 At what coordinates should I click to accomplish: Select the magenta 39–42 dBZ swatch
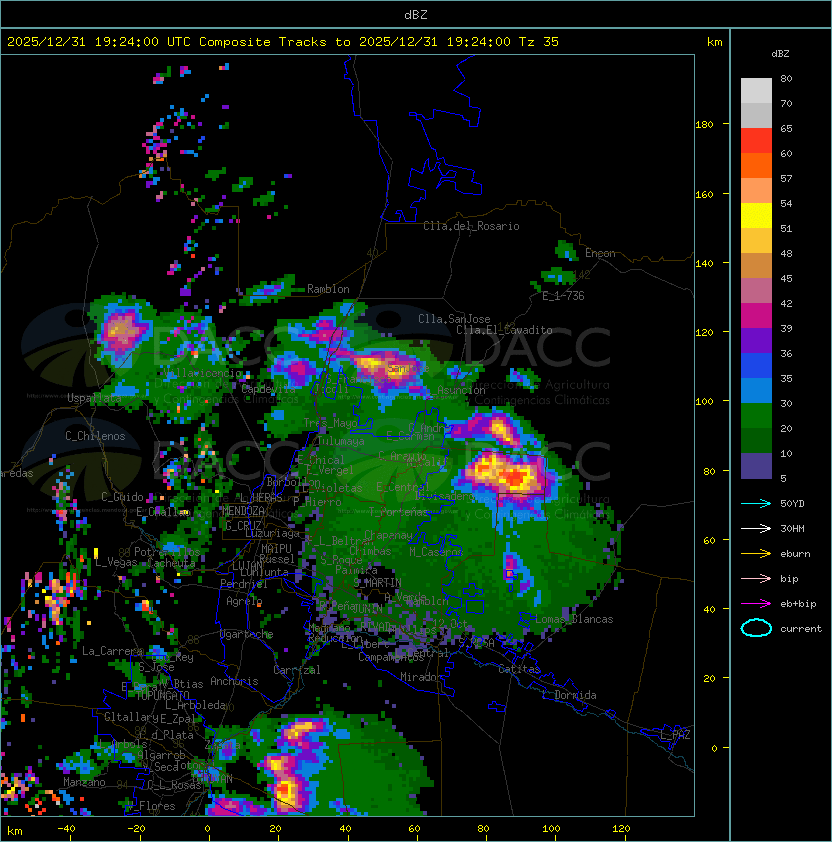coord(756,316)
